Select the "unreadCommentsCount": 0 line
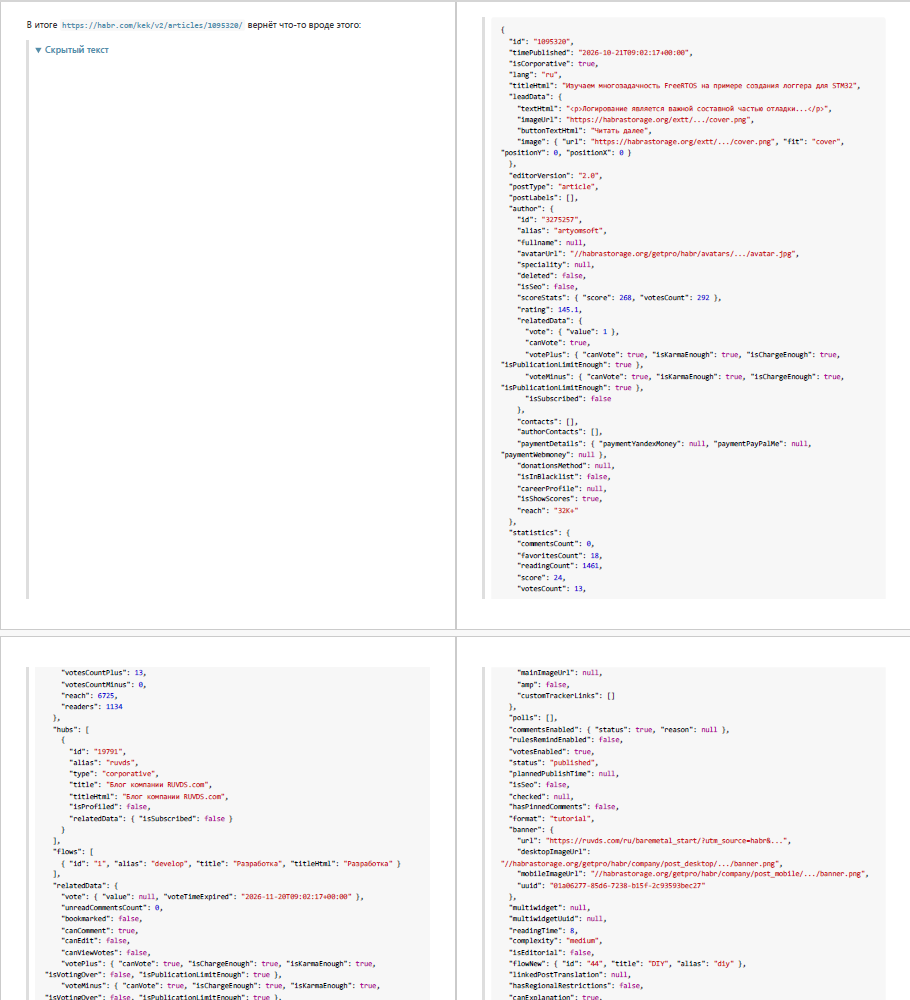910x1000 pixels. 112,908
